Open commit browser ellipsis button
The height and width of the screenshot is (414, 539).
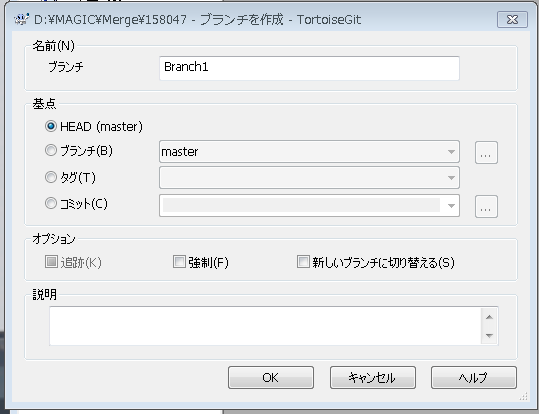[x=486, y=206]
